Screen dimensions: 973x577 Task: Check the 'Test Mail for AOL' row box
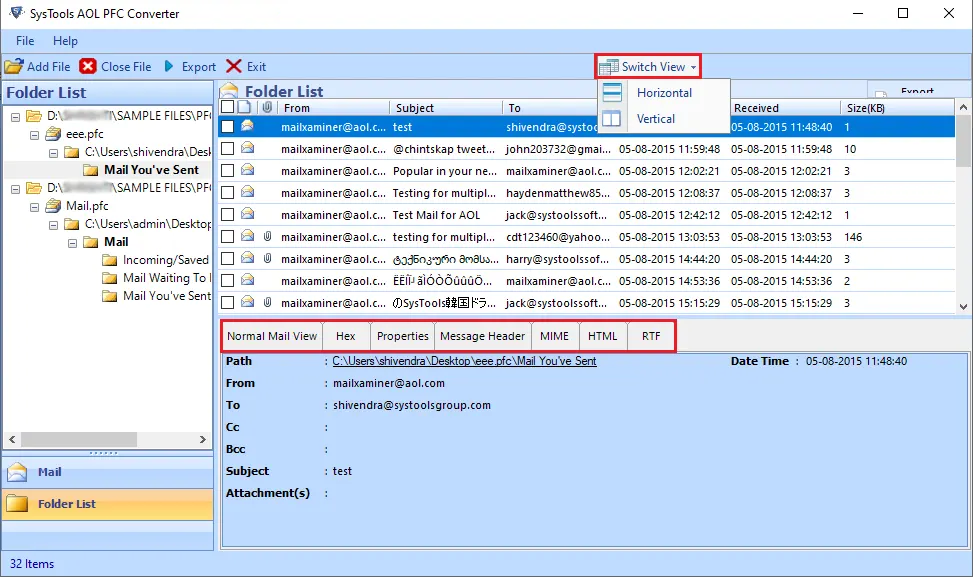point(228,215)
